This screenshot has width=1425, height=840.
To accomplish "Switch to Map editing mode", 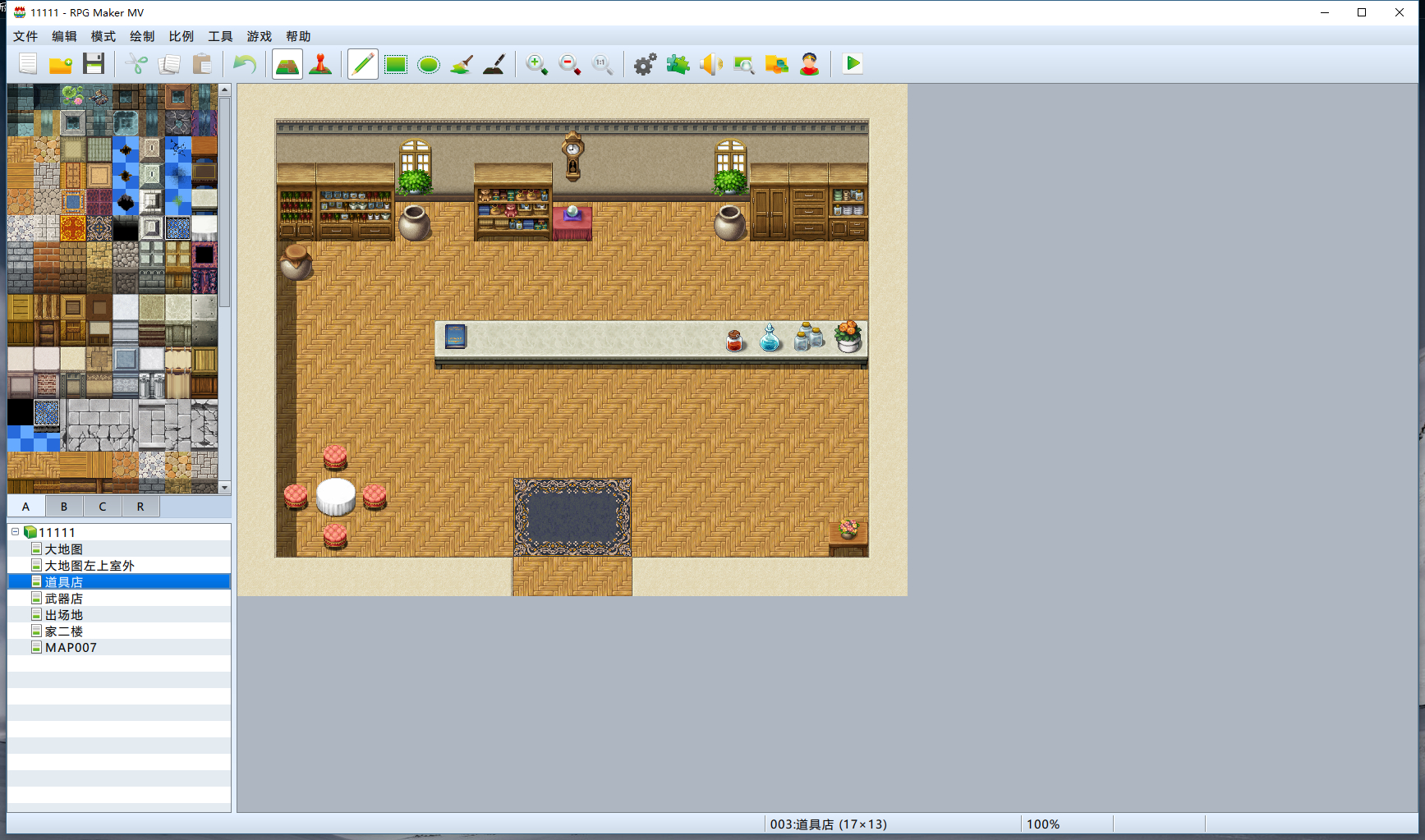I will pyautogui.click(x=287, y=64).
